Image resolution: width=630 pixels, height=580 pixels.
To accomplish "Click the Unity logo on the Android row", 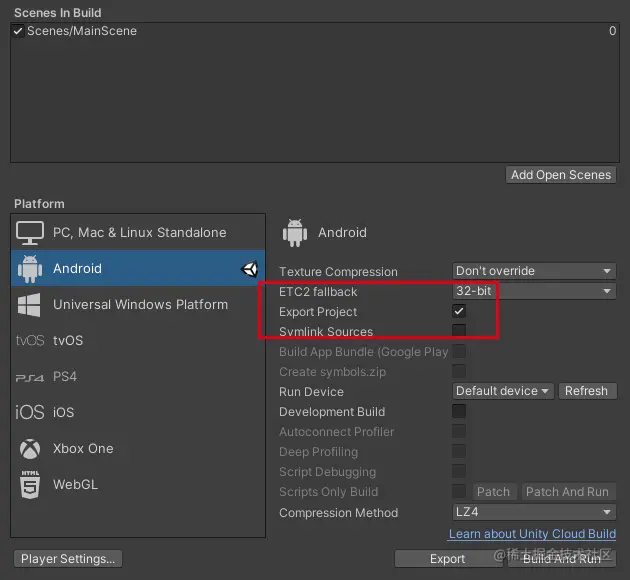I will coord(250,269).
